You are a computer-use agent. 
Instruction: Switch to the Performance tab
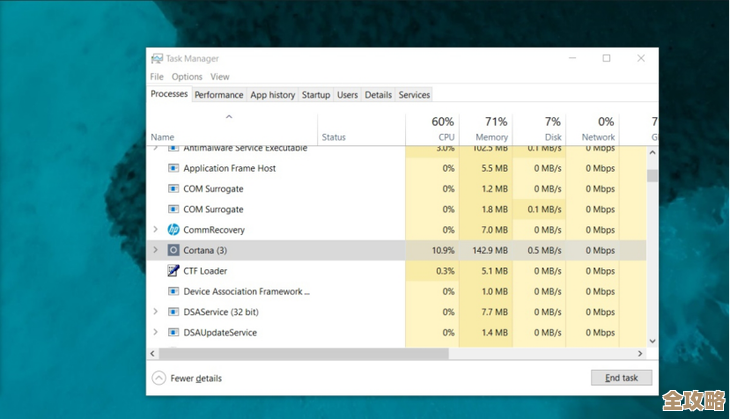(x=218, y=95)
